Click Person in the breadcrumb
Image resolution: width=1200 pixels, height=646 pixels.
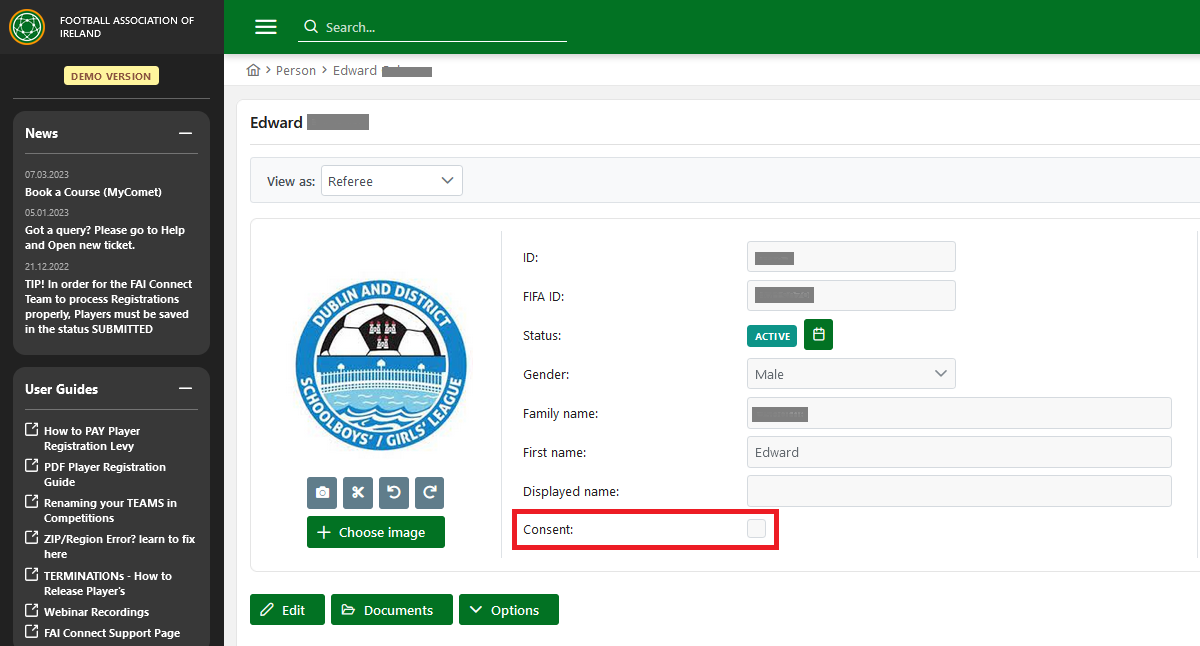click(296, 71)
